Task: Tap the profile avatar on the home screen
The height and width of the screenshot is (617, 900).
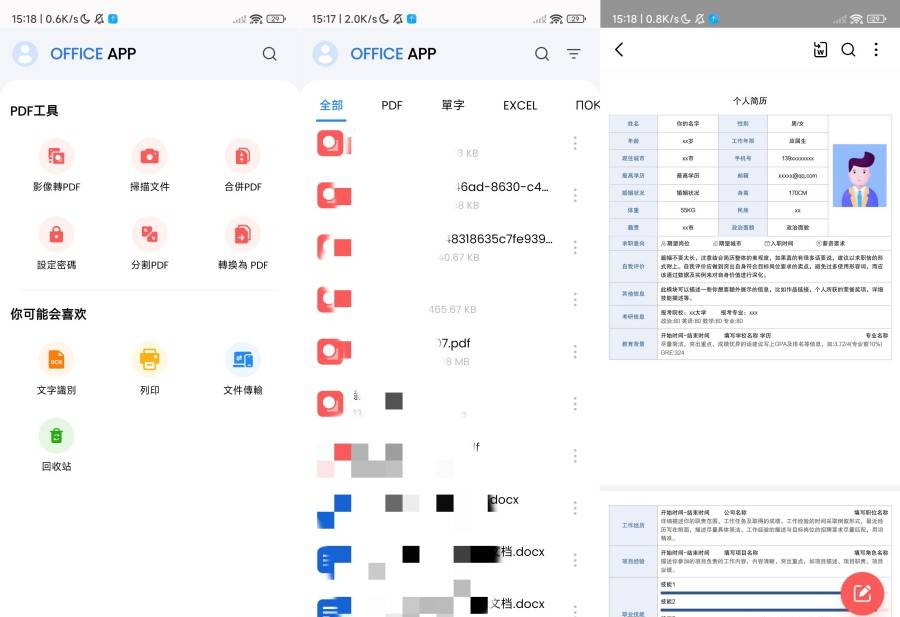Action: coord(25,54)
